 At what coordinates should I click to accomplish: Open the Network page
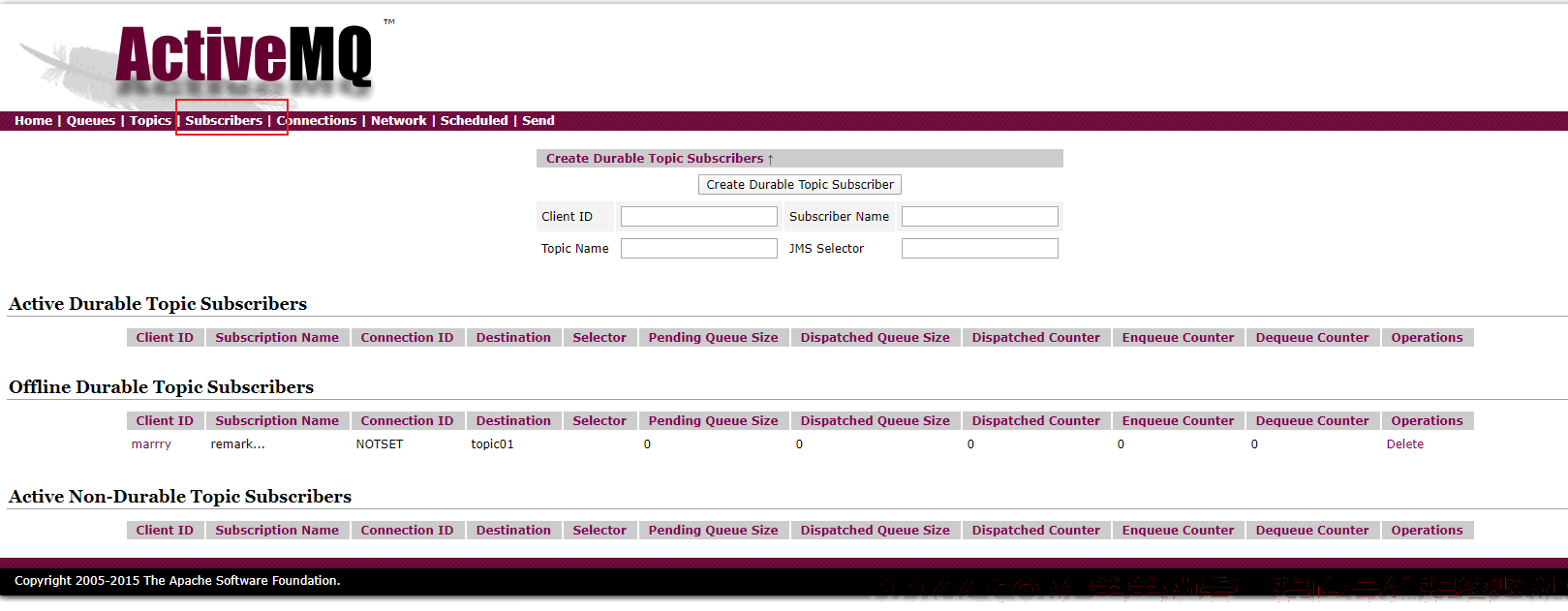coord(398,121)
